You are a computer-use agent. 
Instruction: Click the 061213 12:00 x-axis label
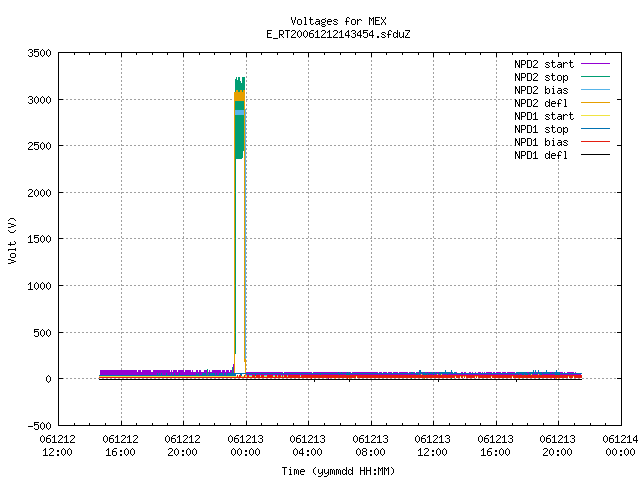point(432,446)
